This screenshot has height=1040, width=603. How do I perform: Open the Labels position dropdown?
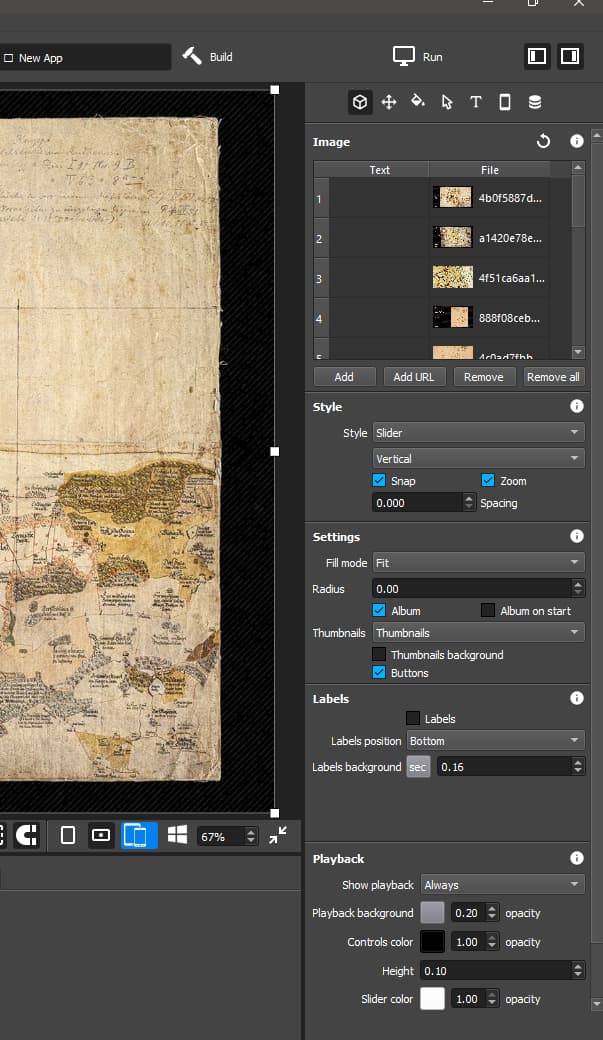pyautogui.click(x=496, y=741)
